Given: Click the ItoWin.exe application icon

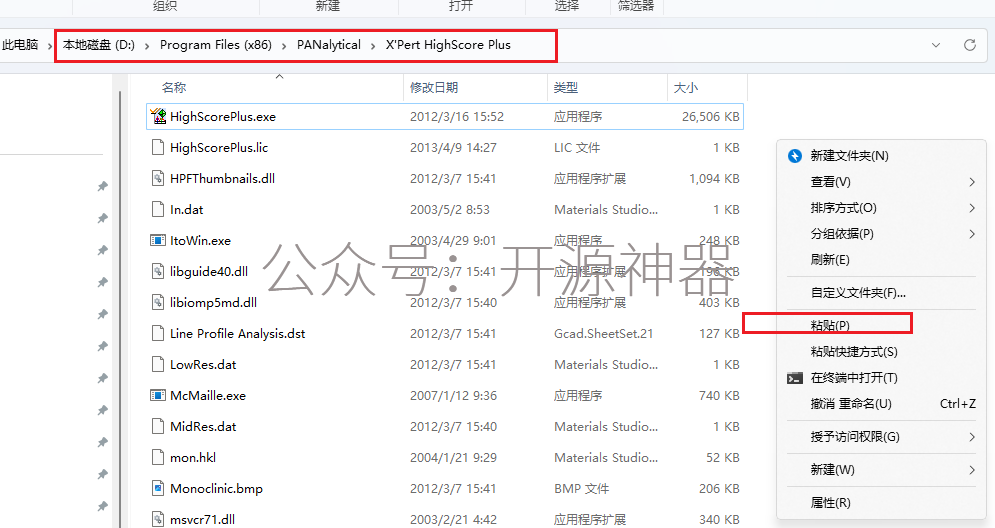Looking at the screenshot, I should pyautogui.click(x=158, y=241).
